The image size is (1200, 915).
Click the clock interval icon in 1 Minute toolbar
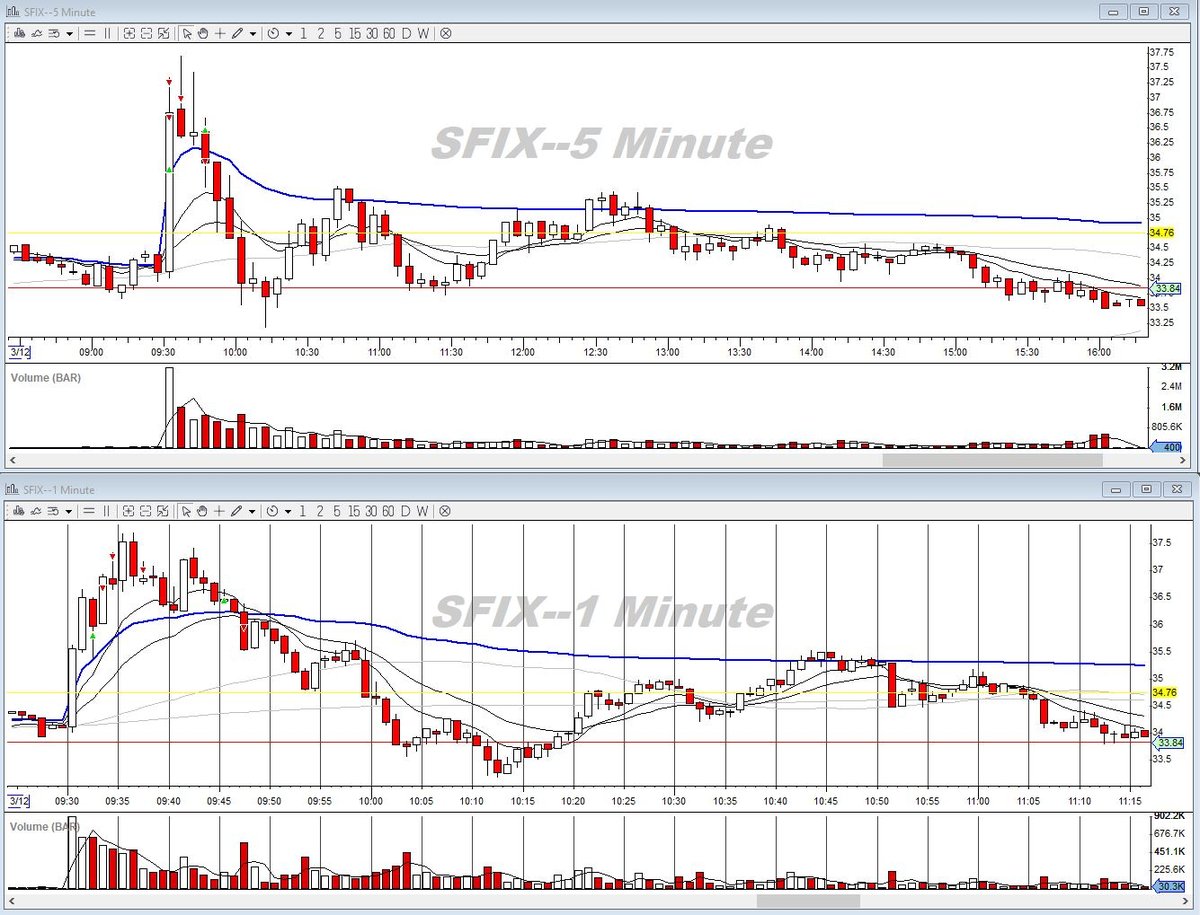[272, 511]
